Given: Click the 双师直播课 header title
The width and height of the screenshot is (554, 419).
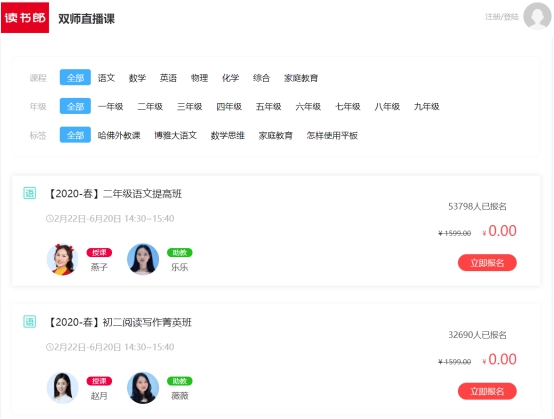Looking at the screenshot, I should 87,19.
